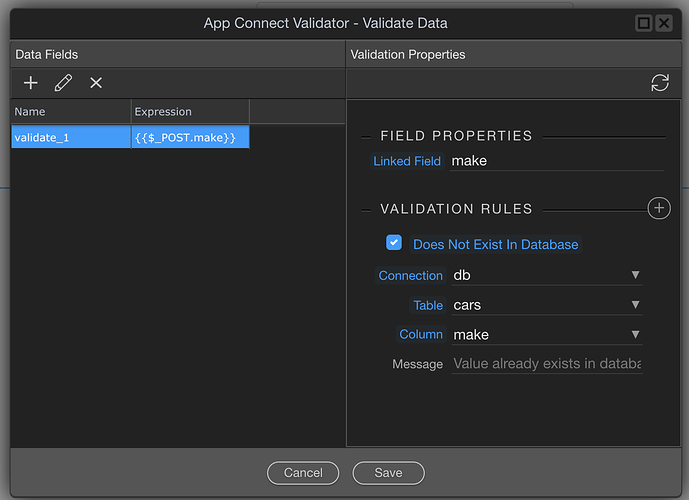Open the Column dropdown showing make
This screenshot has height=500, width=689.
pos(547,335)
